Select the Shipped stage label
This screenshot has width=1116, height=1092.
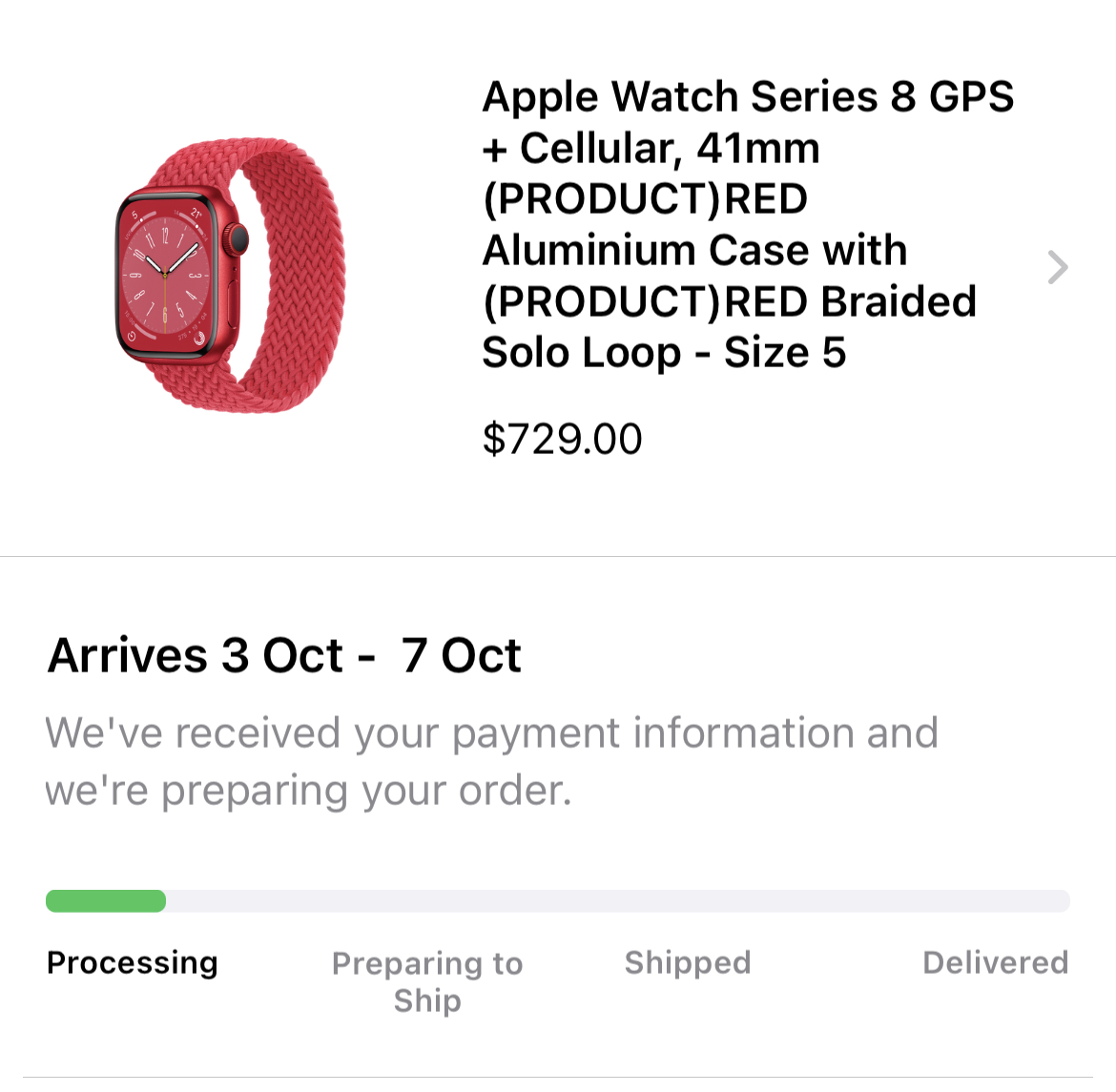click(688, 963)
